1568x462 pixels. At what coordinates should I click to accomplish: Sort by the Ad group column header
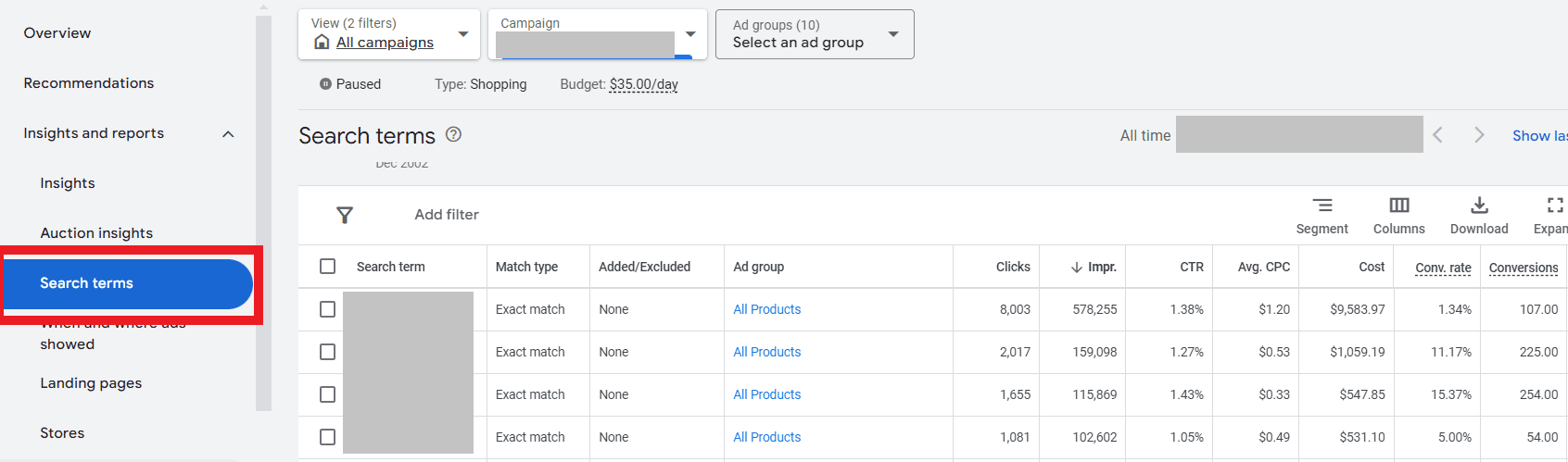(758, 267)
